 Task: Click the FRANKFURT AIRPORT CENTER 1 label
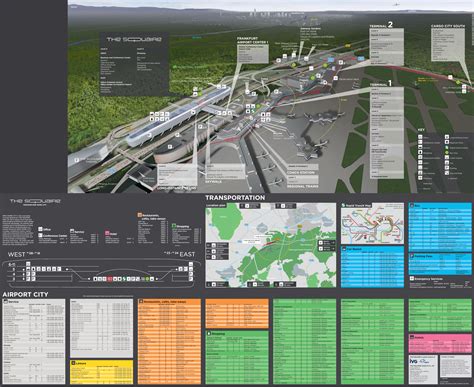coord(252,40)
